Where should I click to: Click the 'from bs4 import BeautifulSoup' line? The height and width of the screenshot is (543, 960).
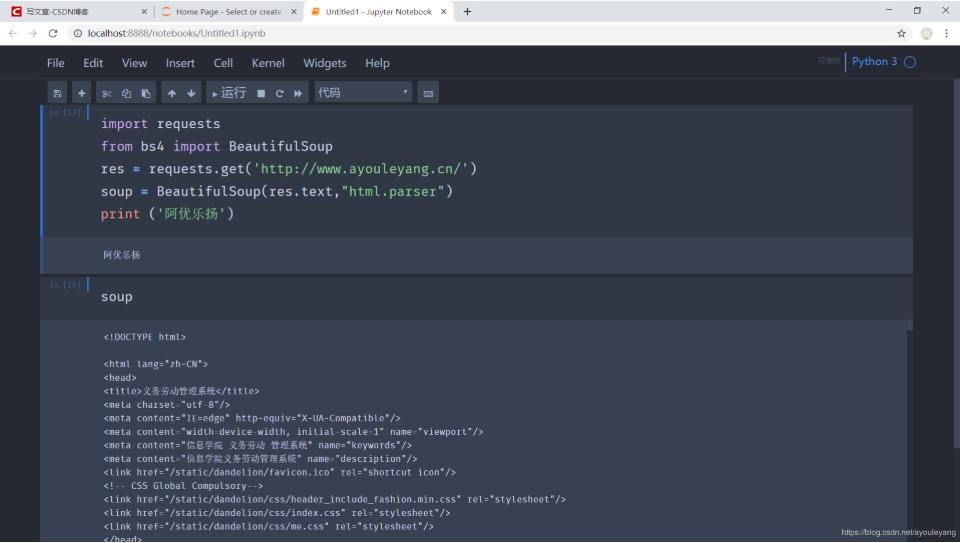click(x=217, y=146)
